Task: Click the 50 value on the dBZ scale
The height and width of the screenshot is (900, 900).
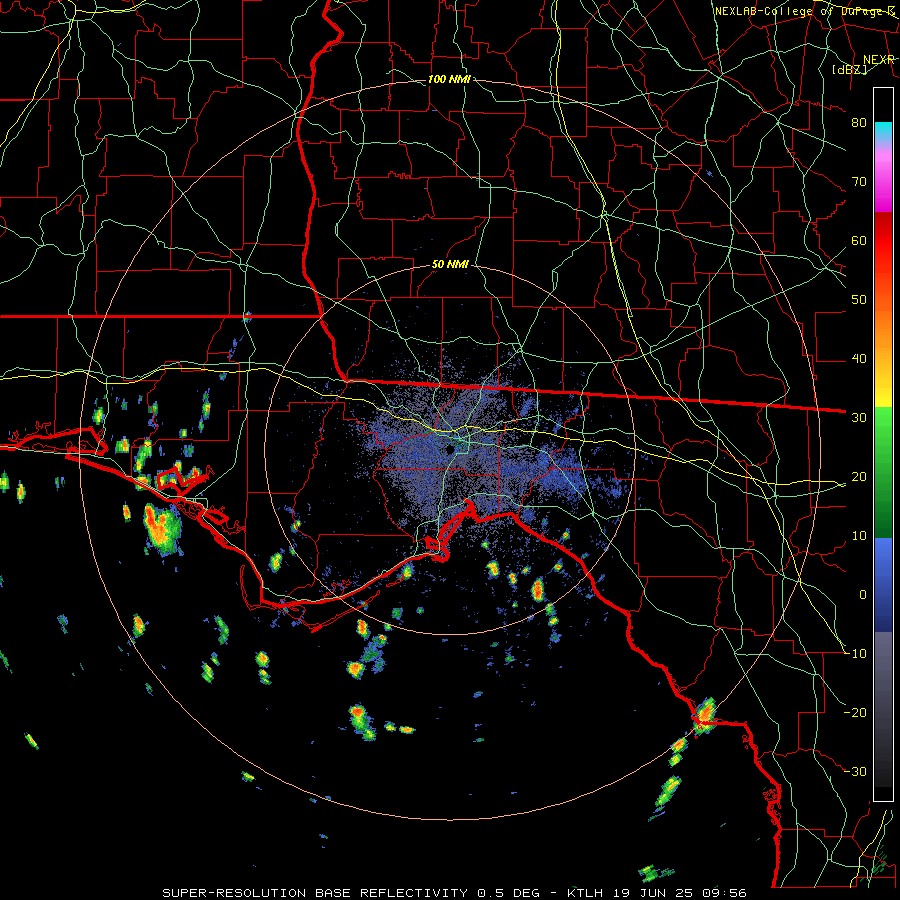Action: coord(859,300)
